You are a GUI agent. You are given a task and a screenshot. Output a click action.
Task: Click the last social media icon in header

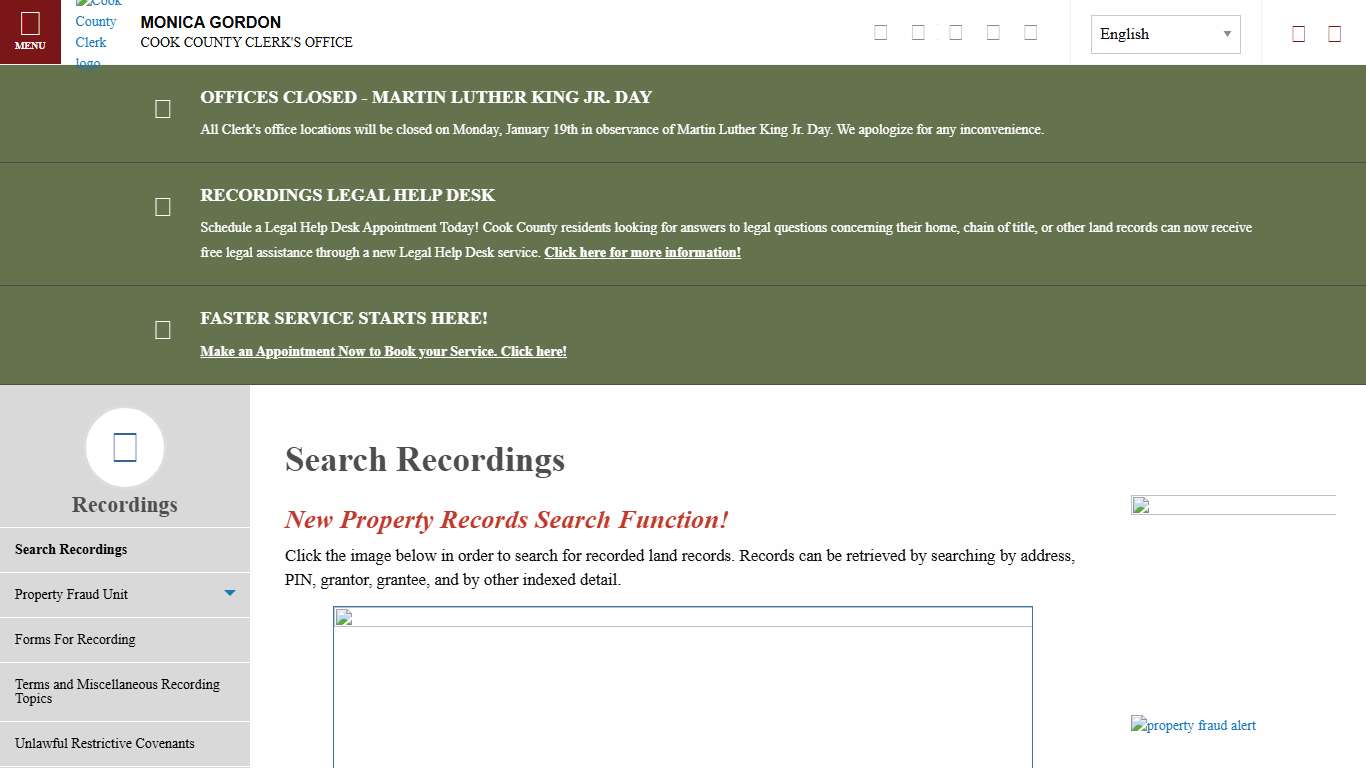tap(1031, 32)
